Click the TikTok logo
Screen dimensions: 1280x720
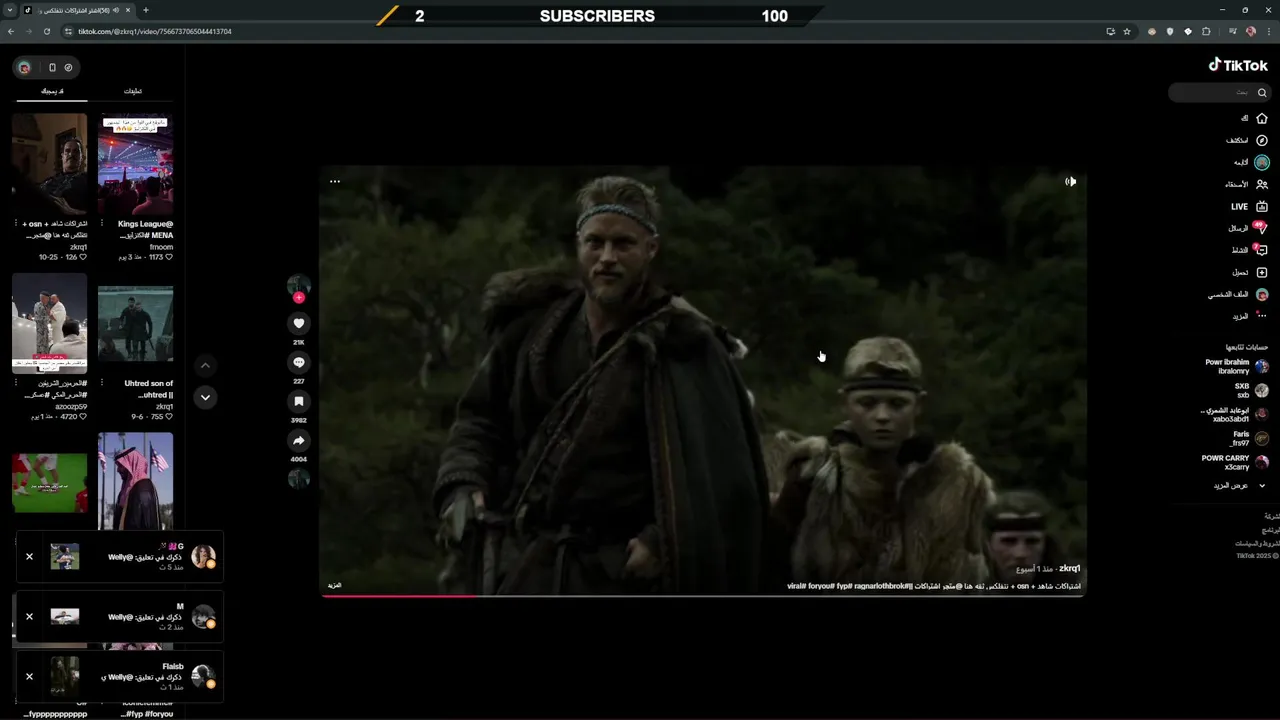[1238, 65]
